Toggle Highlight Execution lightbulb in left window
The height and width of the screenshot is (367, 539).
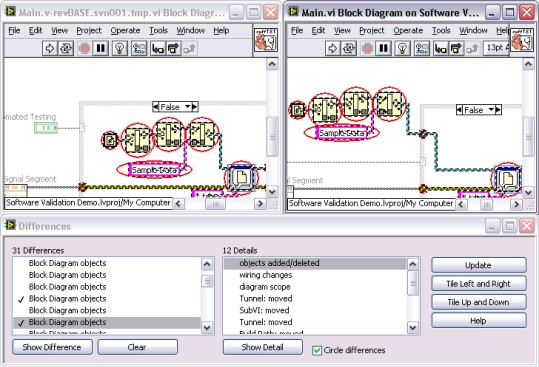point(120,48)
